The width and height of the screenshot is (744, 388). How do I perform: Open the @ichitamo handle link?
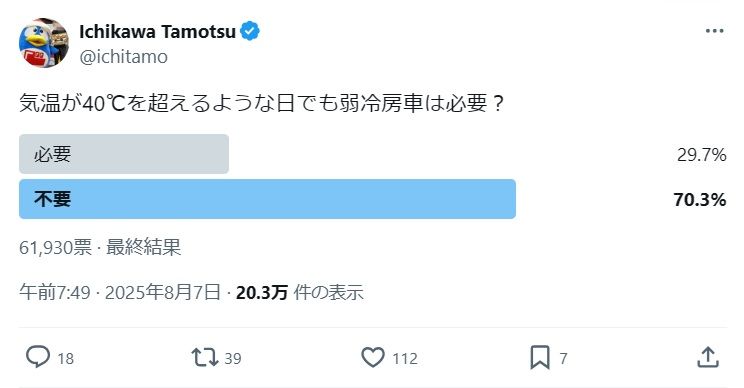click(x=123, y=57)
